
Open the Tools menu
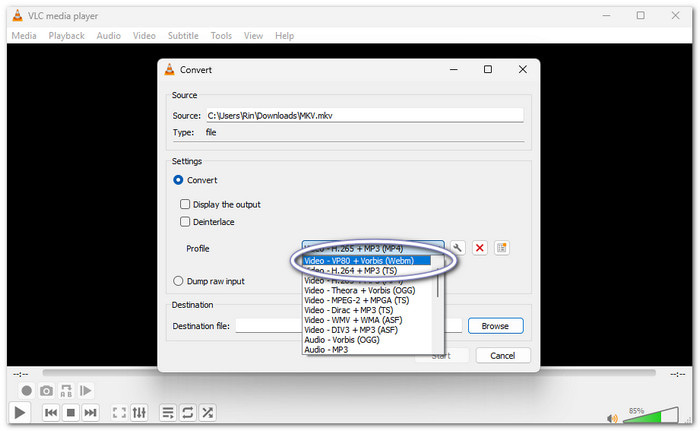(x=221, y=36)
